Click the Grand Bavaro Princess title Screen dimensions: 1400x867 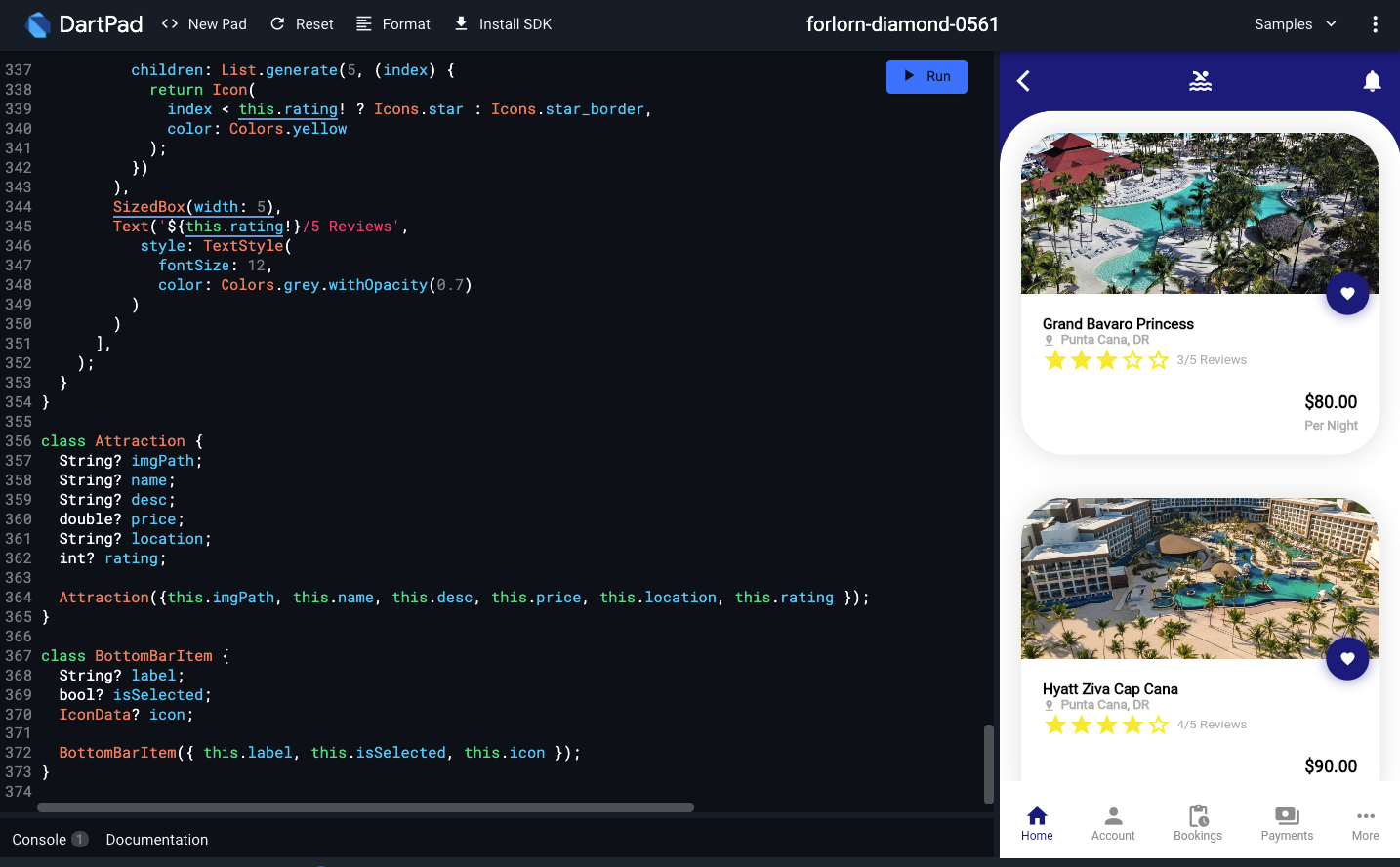point(1118,324)
